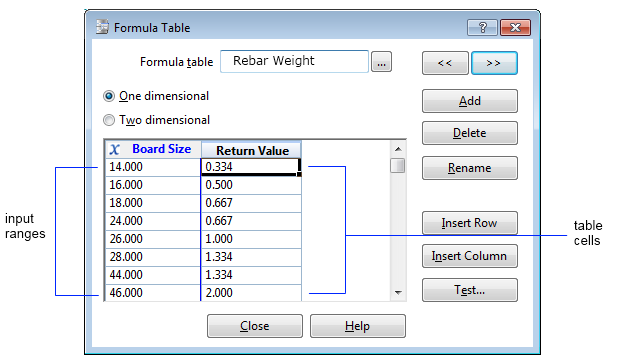The image size is (621, 362).
Task: Select return value cell 2.000
Action: [251, 293]
